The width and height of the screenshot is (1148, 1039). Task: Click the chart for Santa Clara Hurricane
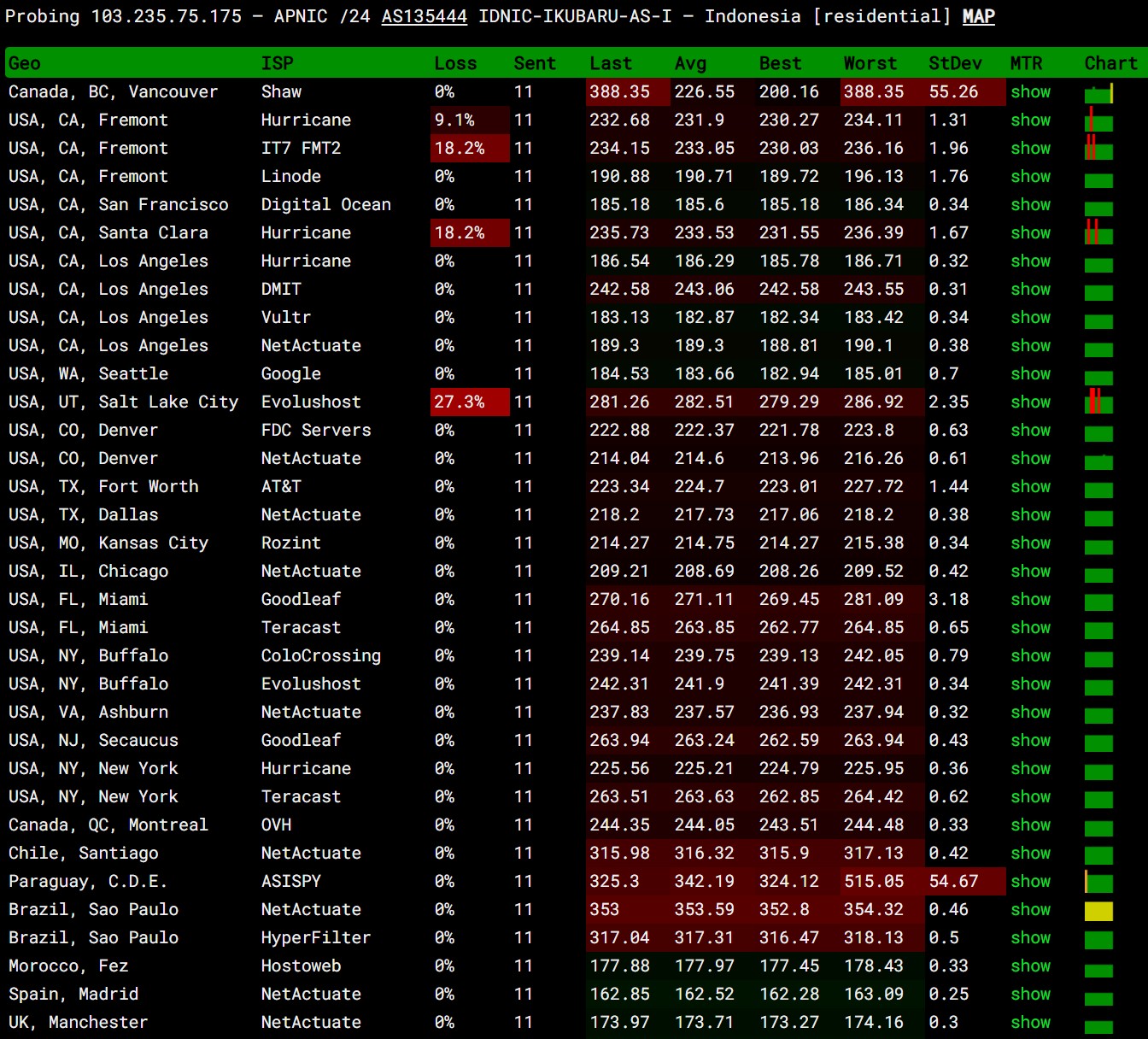1098,232
